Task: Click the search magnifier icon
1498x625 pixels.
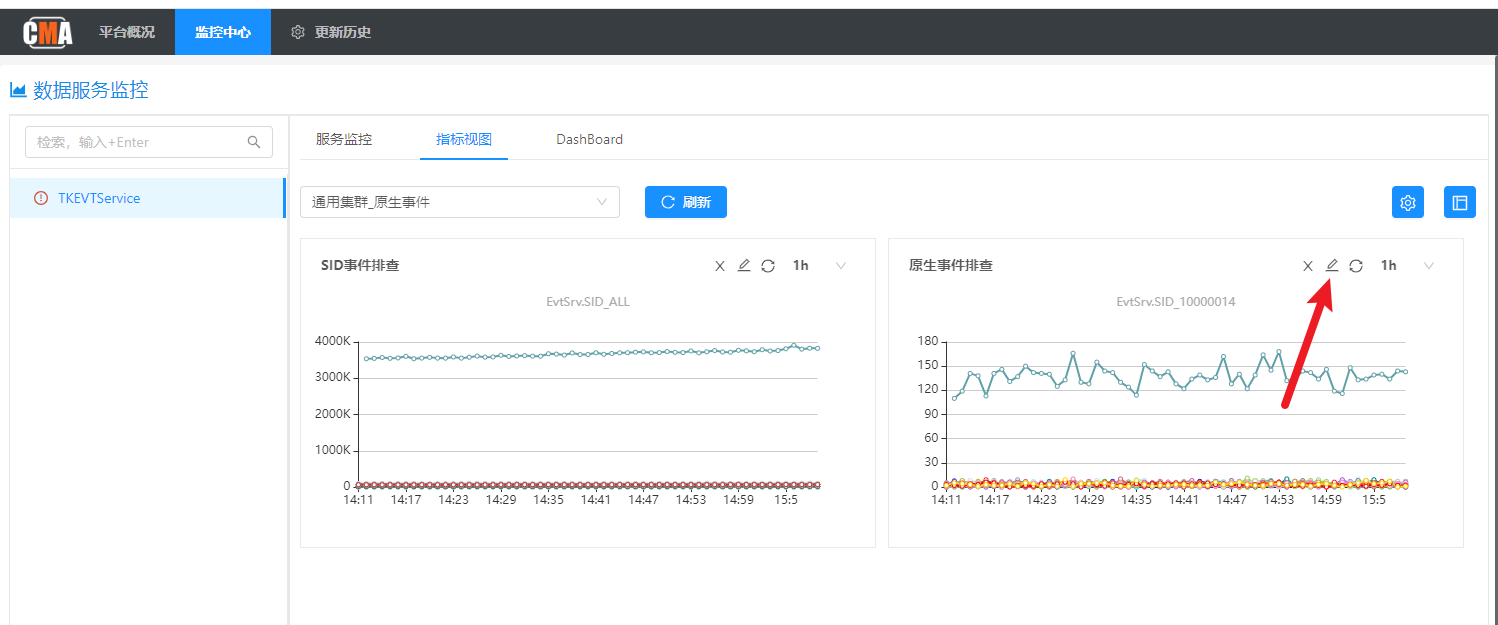Action: (254, 142)
